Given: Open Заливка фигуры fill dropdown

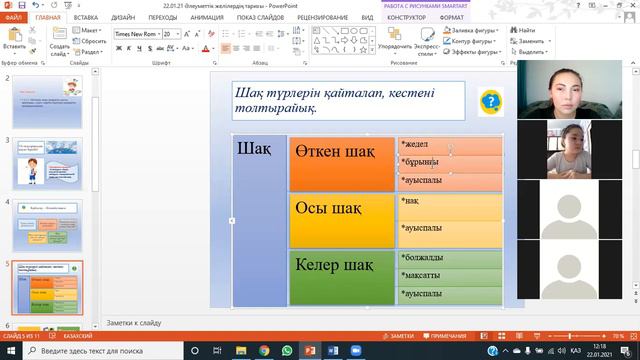Looking at the screenshot, I should point(471,30).
